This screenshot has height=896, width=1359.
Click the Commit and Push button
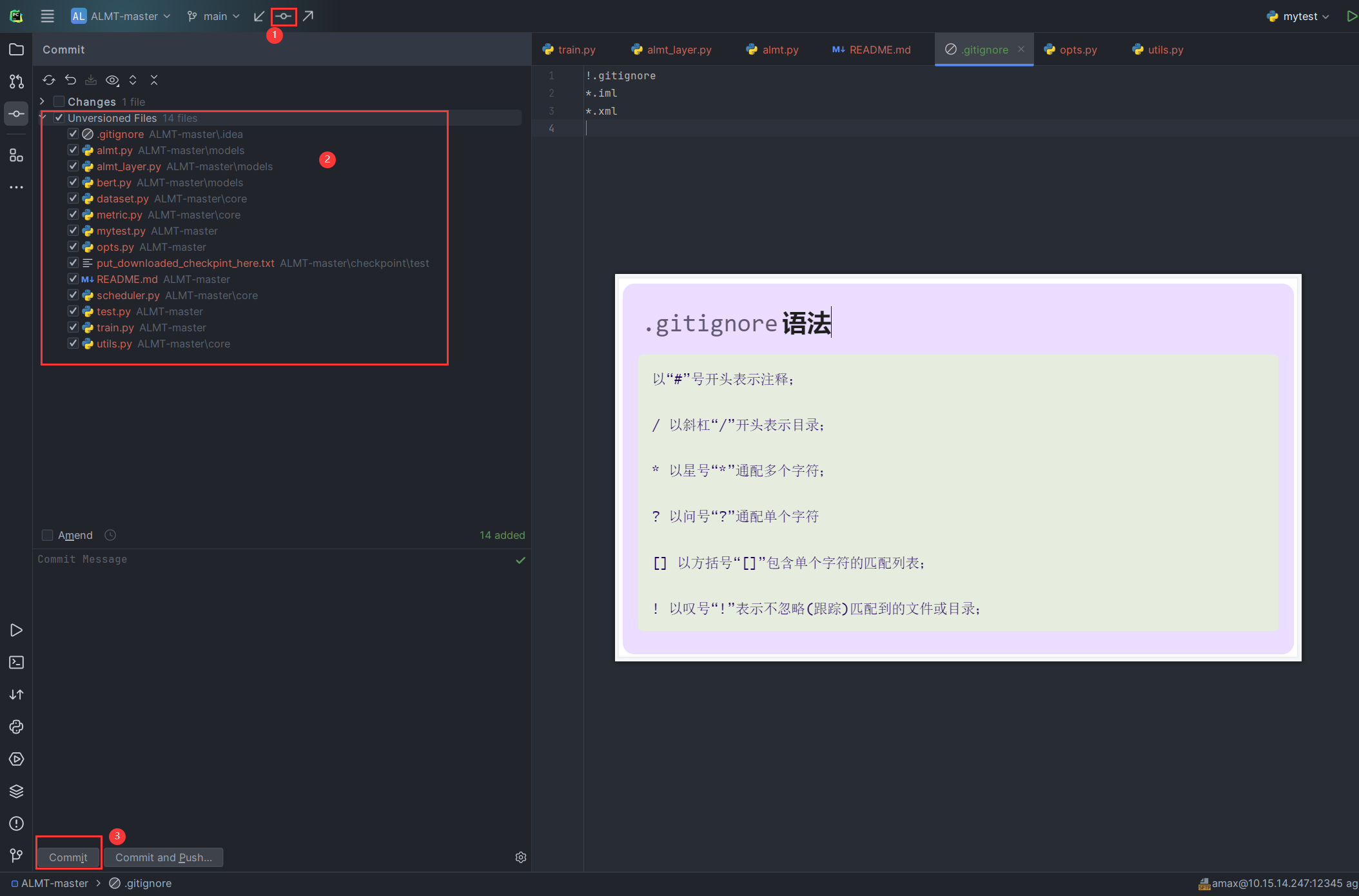click(x=163, y=857)
